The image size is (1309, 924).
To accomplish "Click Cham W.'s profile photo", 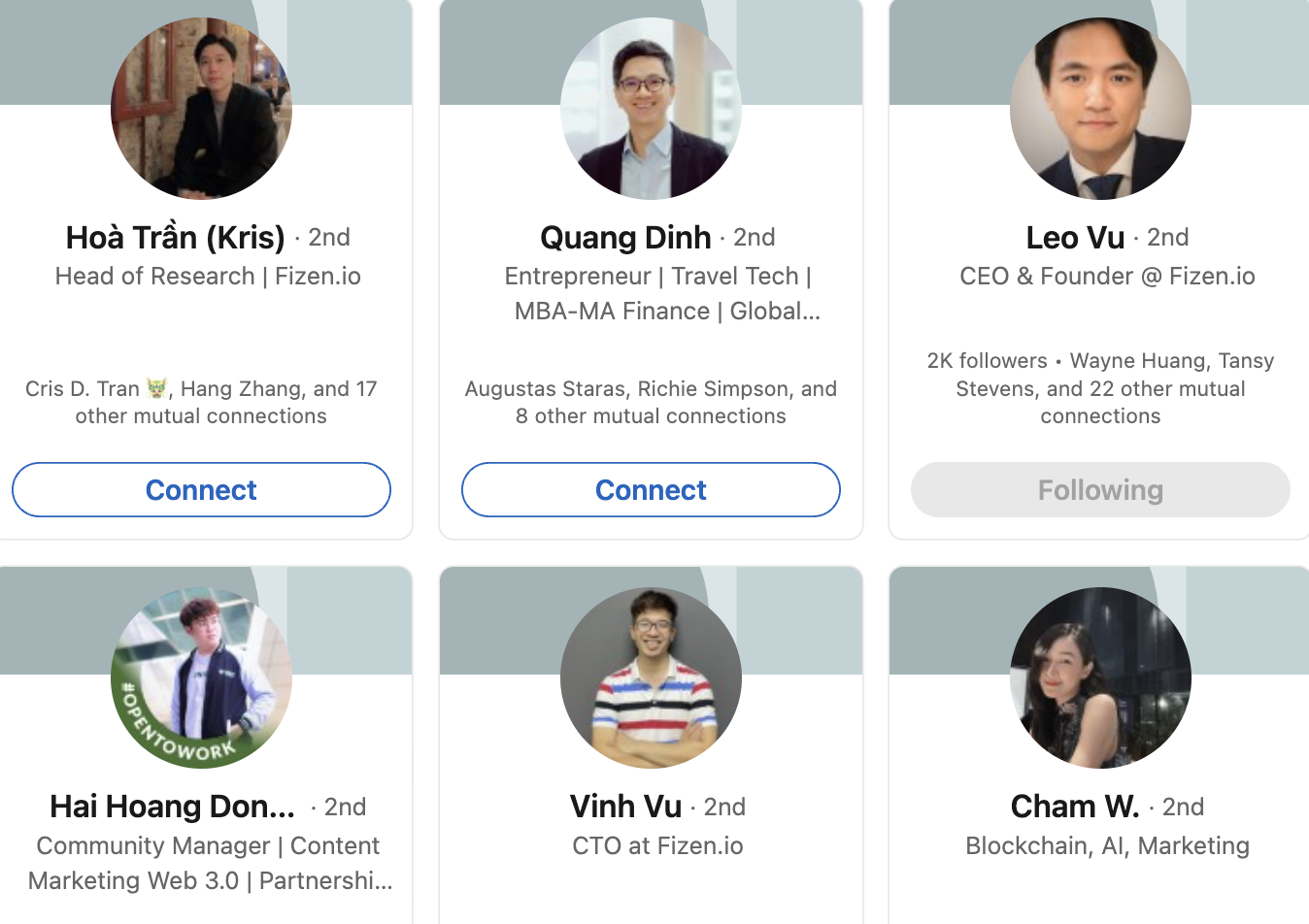I will tap(1100, 677).
